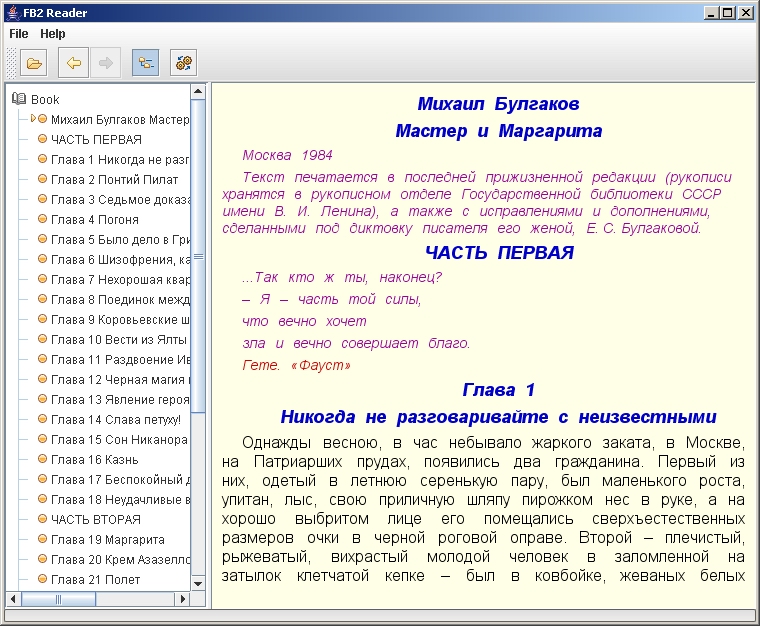Select Глава 6 Шизофрения tree item

point(120,259)
